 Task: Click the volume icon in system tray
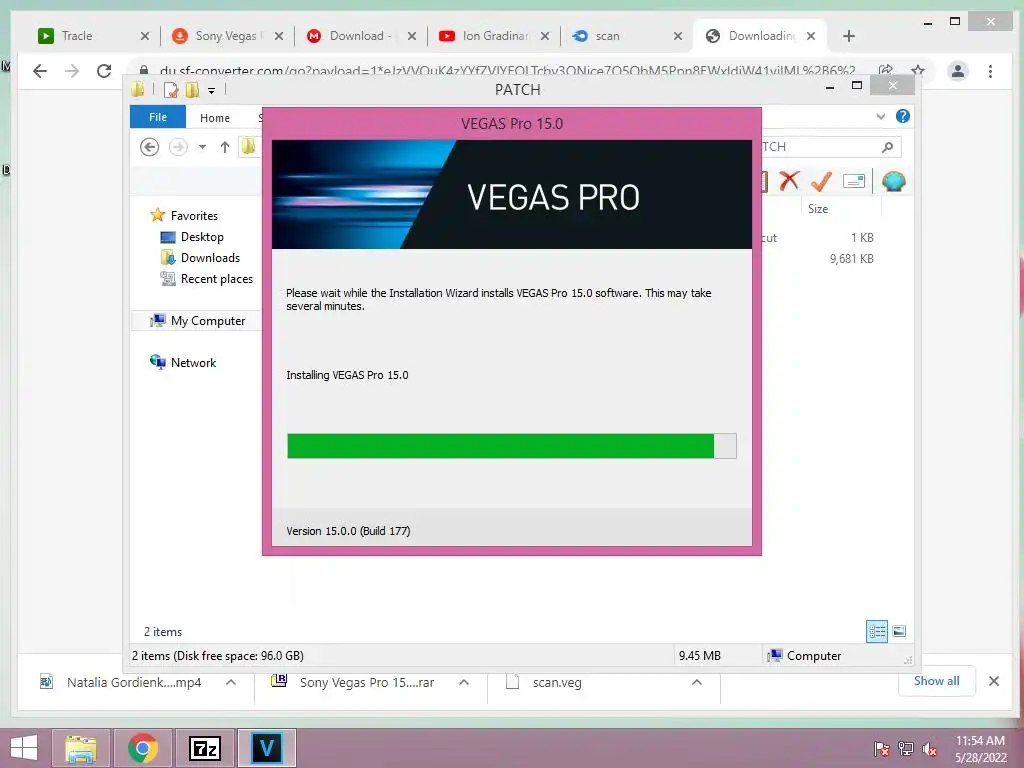930,749
